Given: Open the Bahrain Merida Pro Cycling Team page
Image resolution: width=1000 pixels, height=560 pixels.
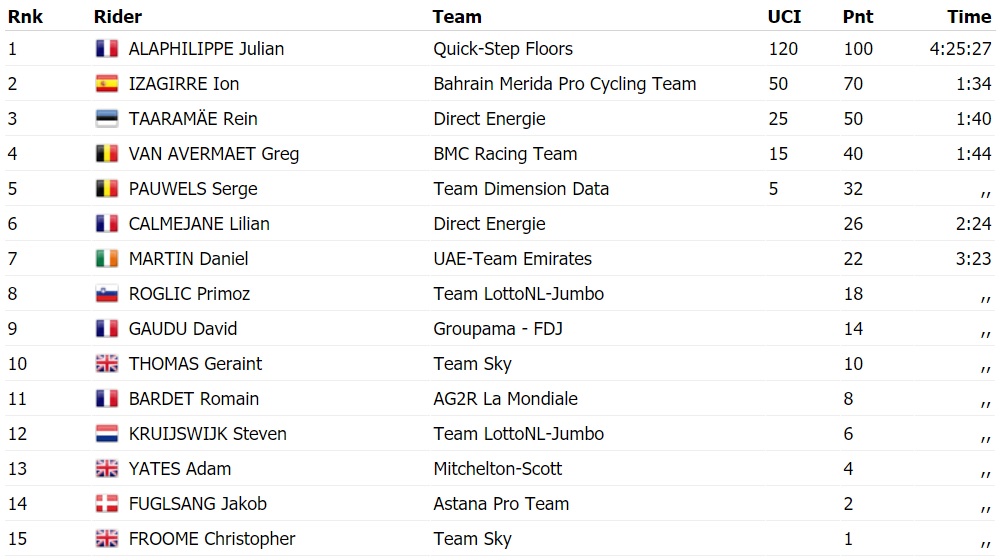Looking at the screenshot, I should pos(564,84).
